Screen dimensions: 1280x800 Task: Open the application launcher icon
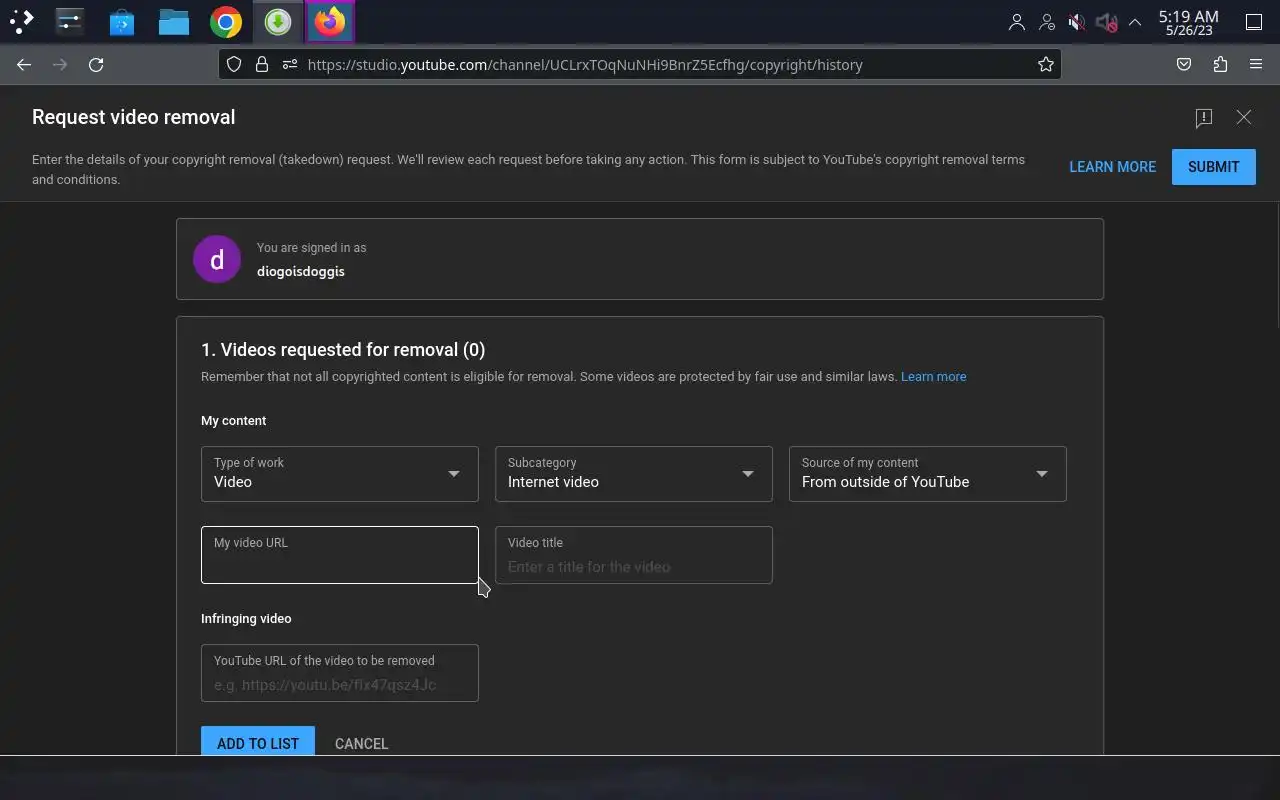(x=22, y=21)
